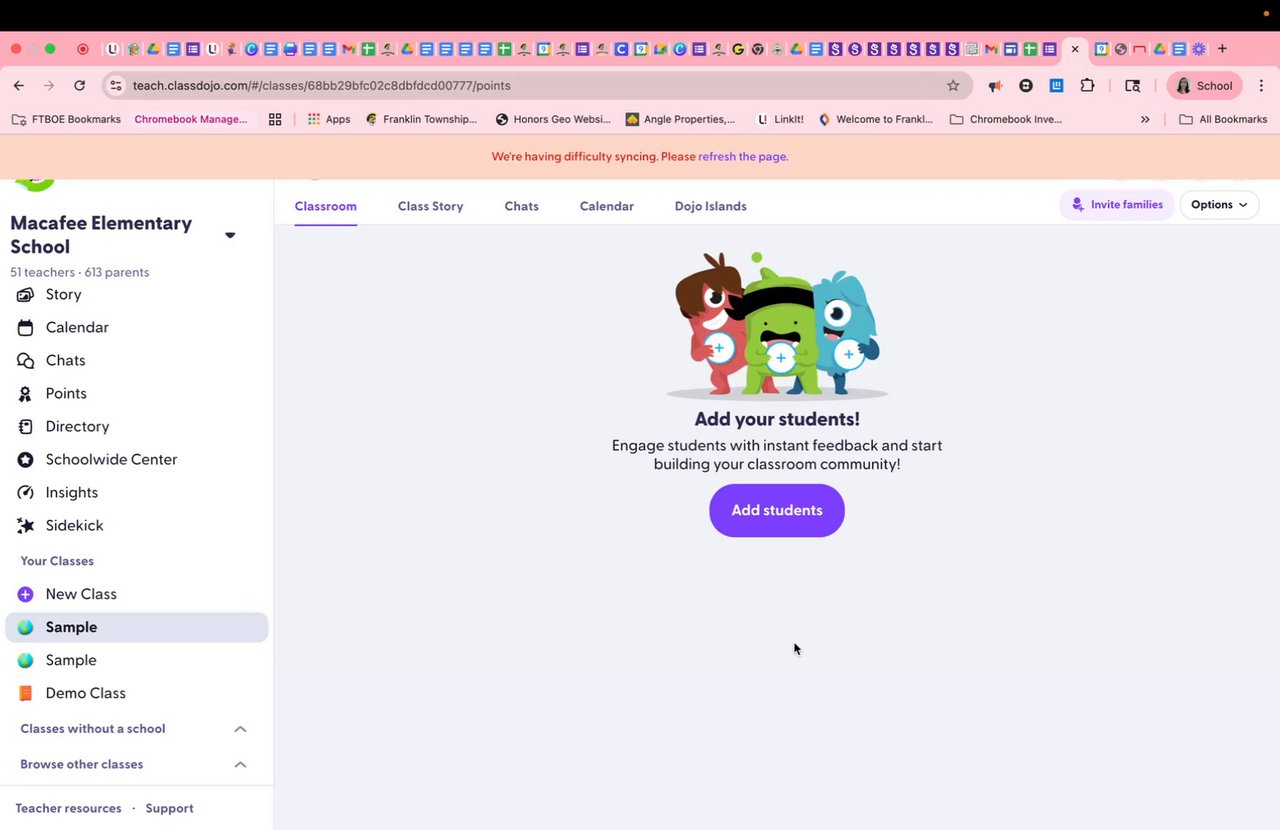Viewport: 1280px width, 830px height.
Task: Open the Options dropdown
Action: click(1219, 205)
